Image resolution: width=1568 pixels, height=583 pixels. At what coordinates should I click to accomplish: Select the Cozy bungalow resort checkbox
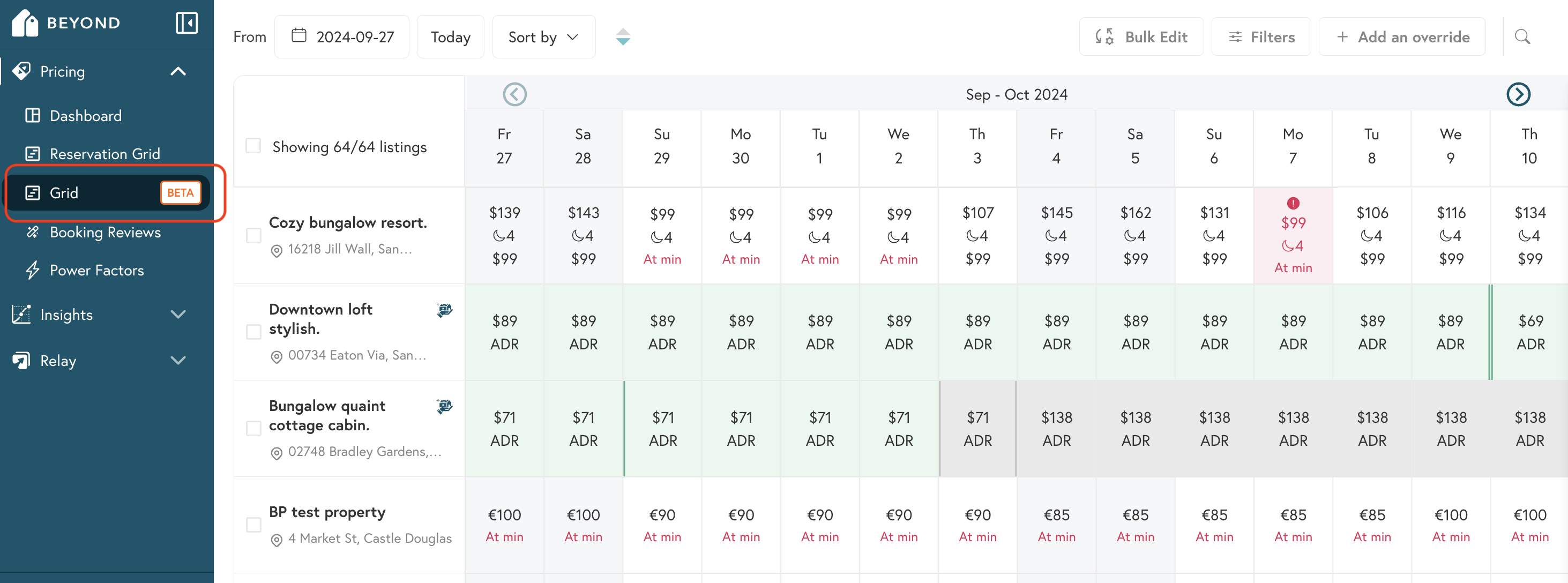253,236
